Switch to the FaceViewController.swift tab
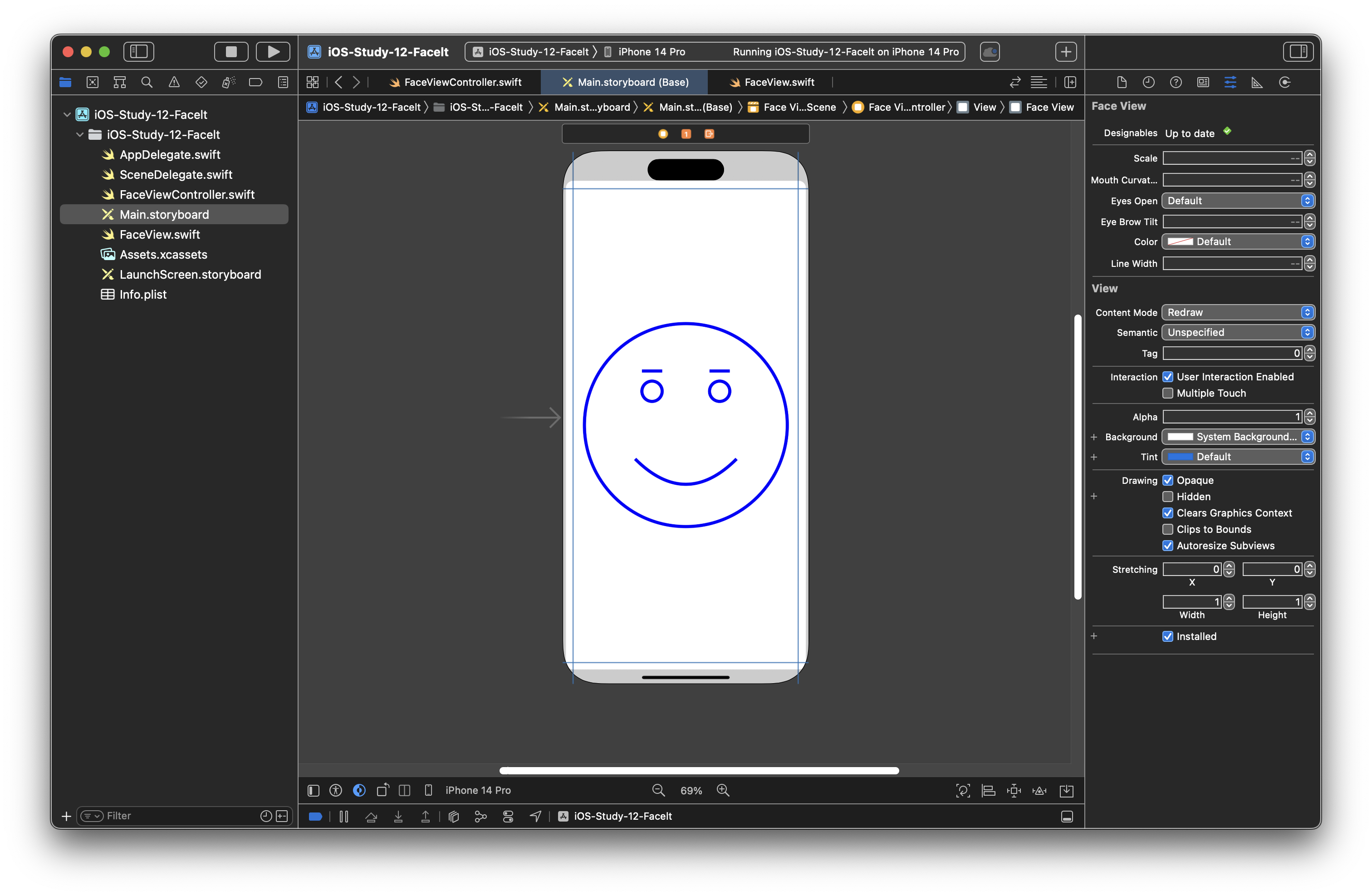 (x=462, y=83)
